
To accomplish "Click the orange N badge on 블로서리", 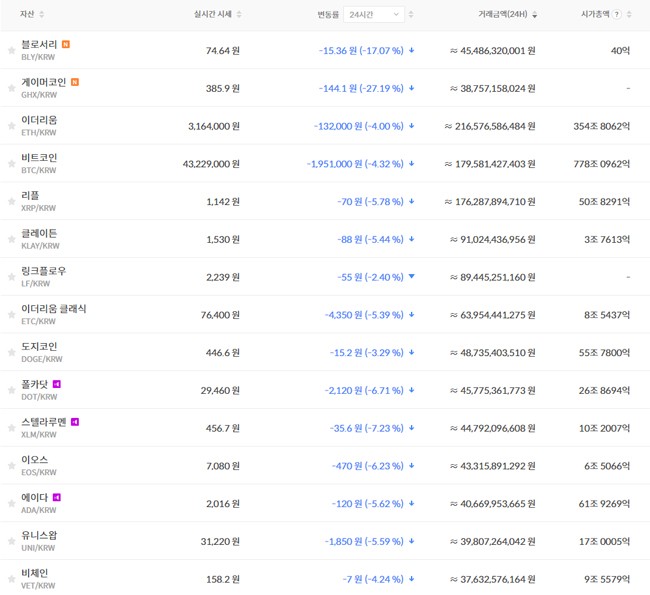I will 65,44.
